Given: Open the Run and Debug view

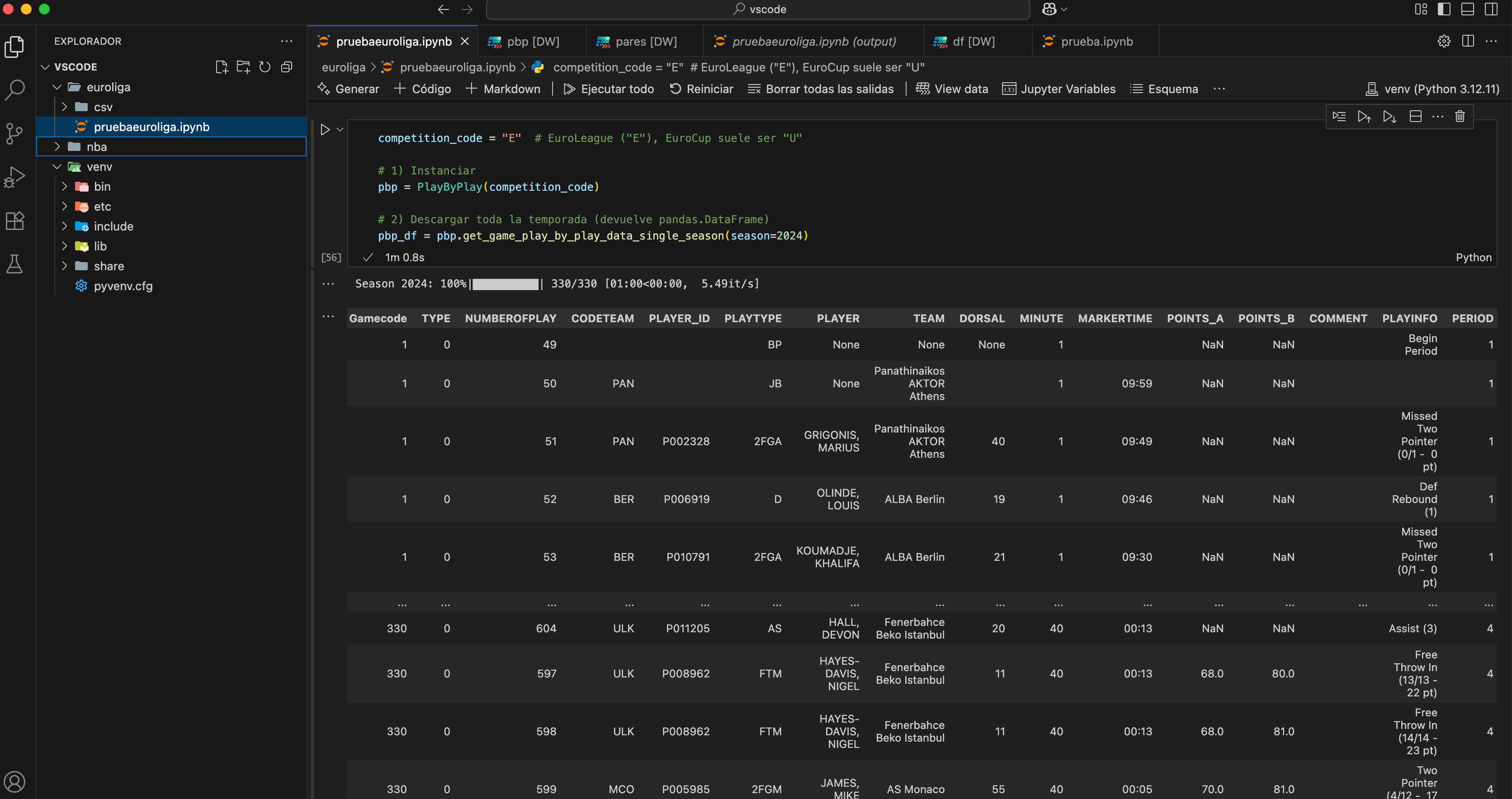Looking at the screenshot, I should tap(14, 177).
